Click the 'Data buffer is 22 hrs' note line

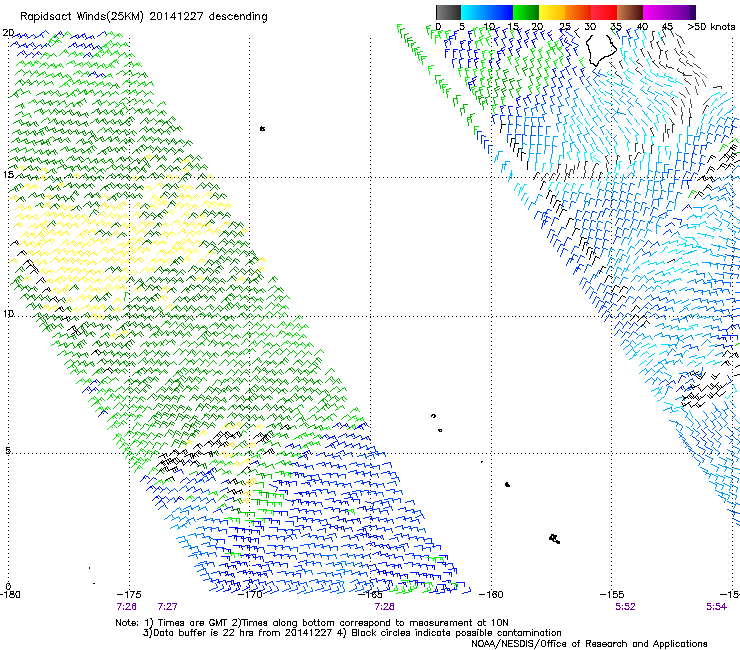tap(353, 633)
